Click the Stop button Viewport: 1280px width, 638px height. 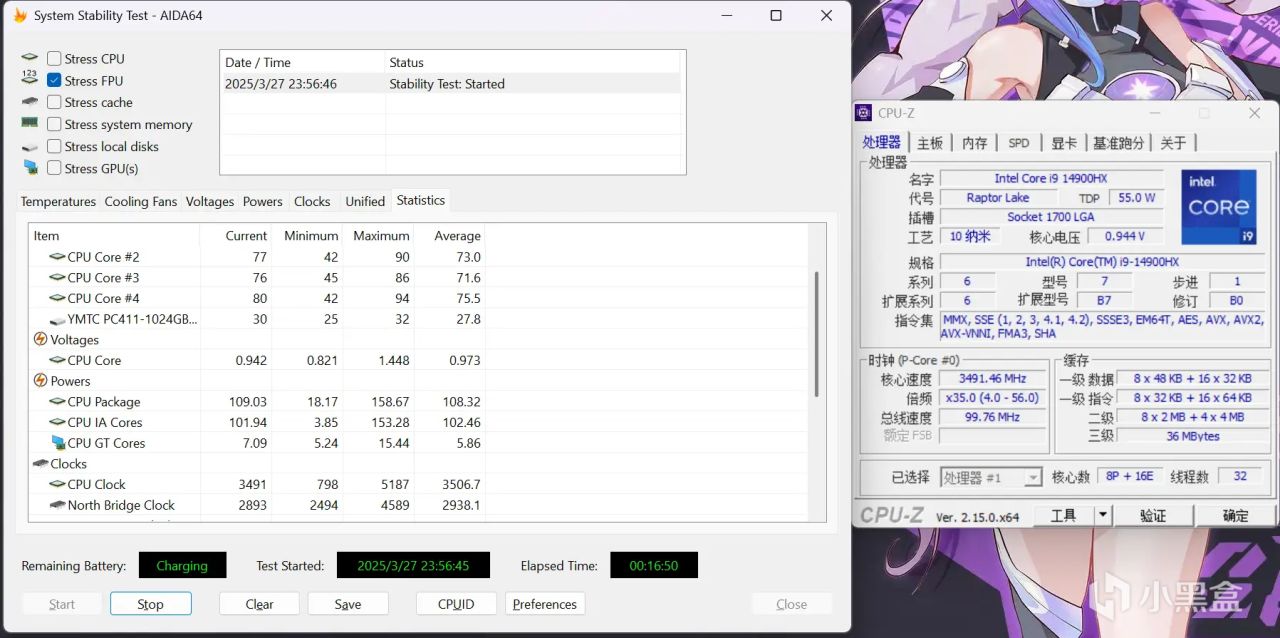click(x=150, y=604)
